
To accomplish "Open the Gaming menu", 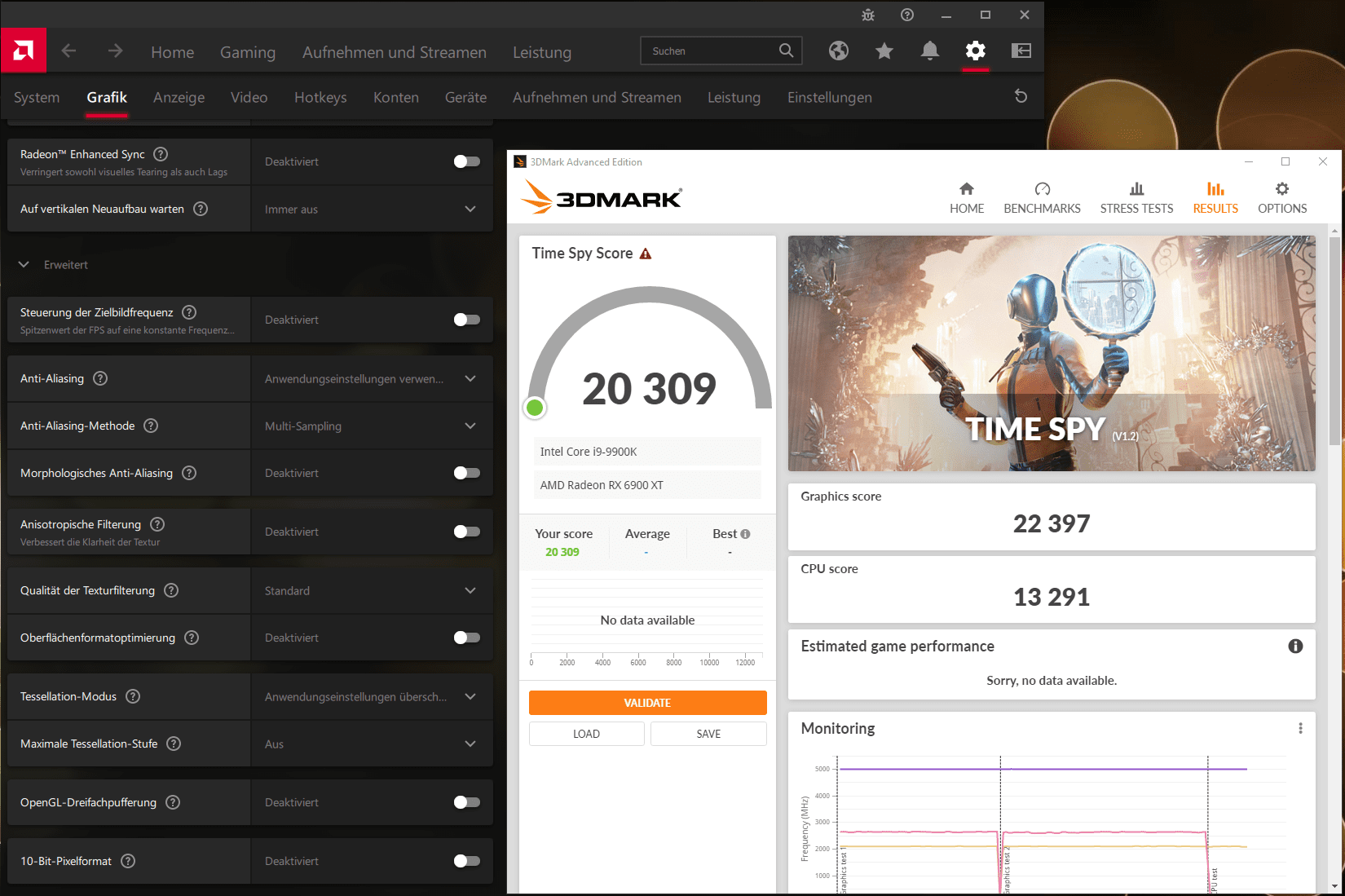I will point(248,52).
